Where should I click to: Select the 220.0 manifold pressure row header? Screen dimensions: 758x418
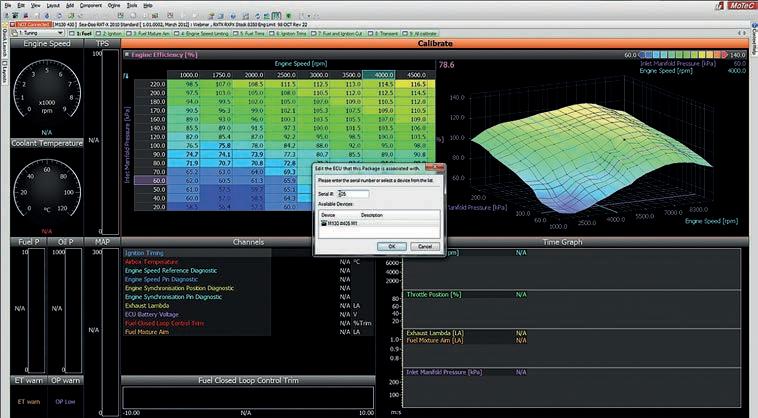click(150, 84)
